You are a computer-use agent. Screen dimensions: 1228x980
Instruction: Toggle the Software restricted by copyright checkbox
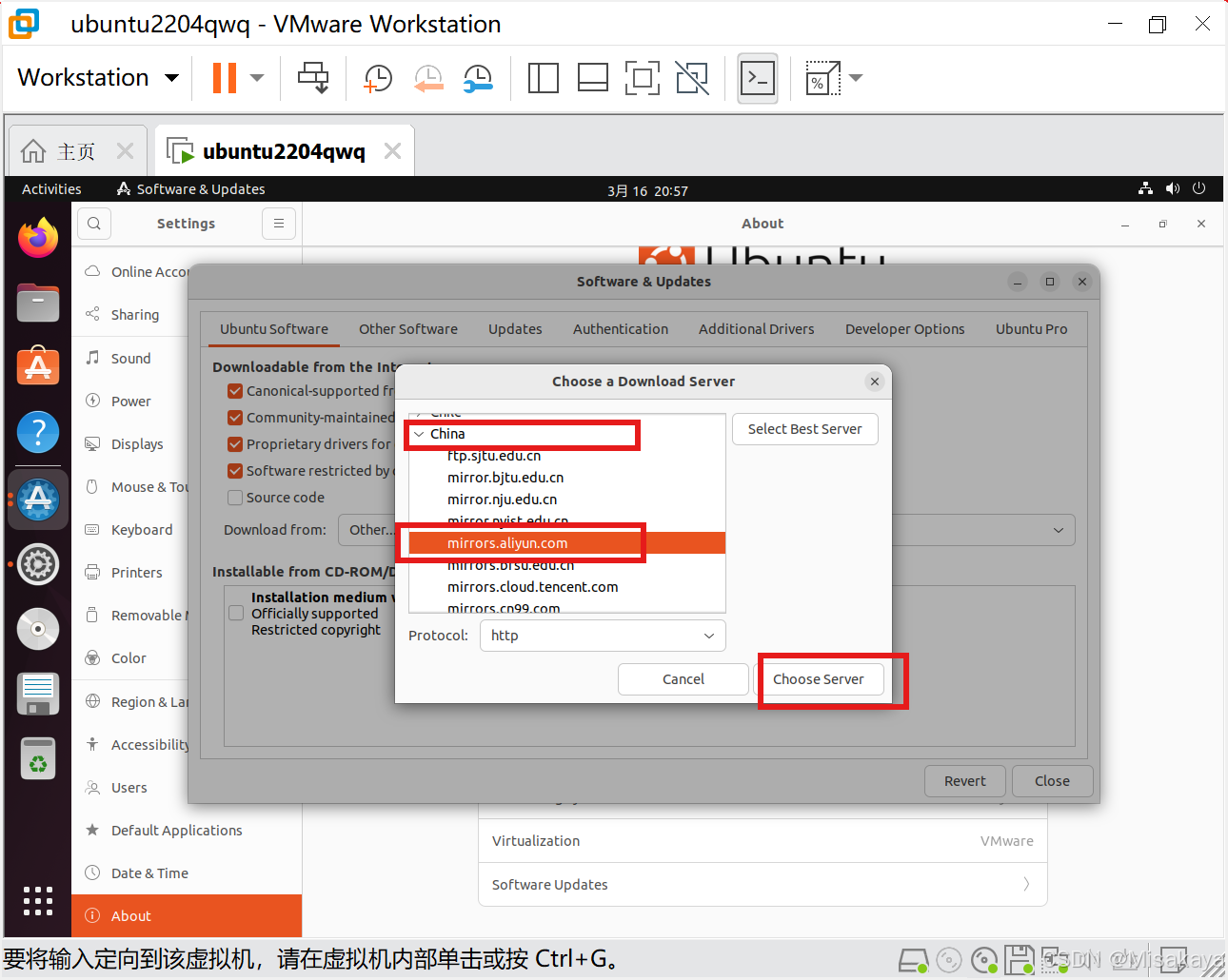tap(235, 471)
